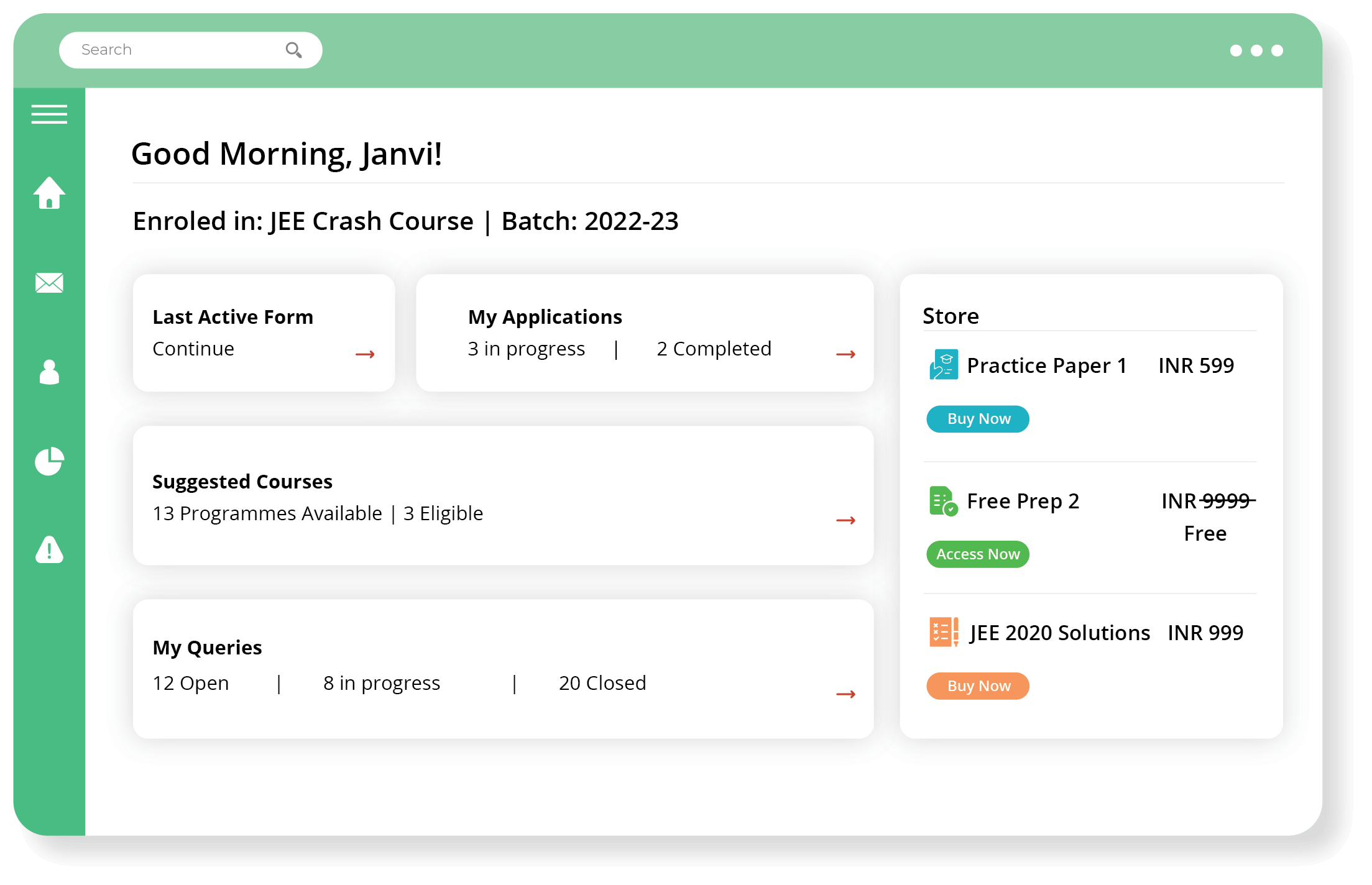Click the warning alert sidebar icon
The height and width of the screenshot is (885, 1372).
49,550
